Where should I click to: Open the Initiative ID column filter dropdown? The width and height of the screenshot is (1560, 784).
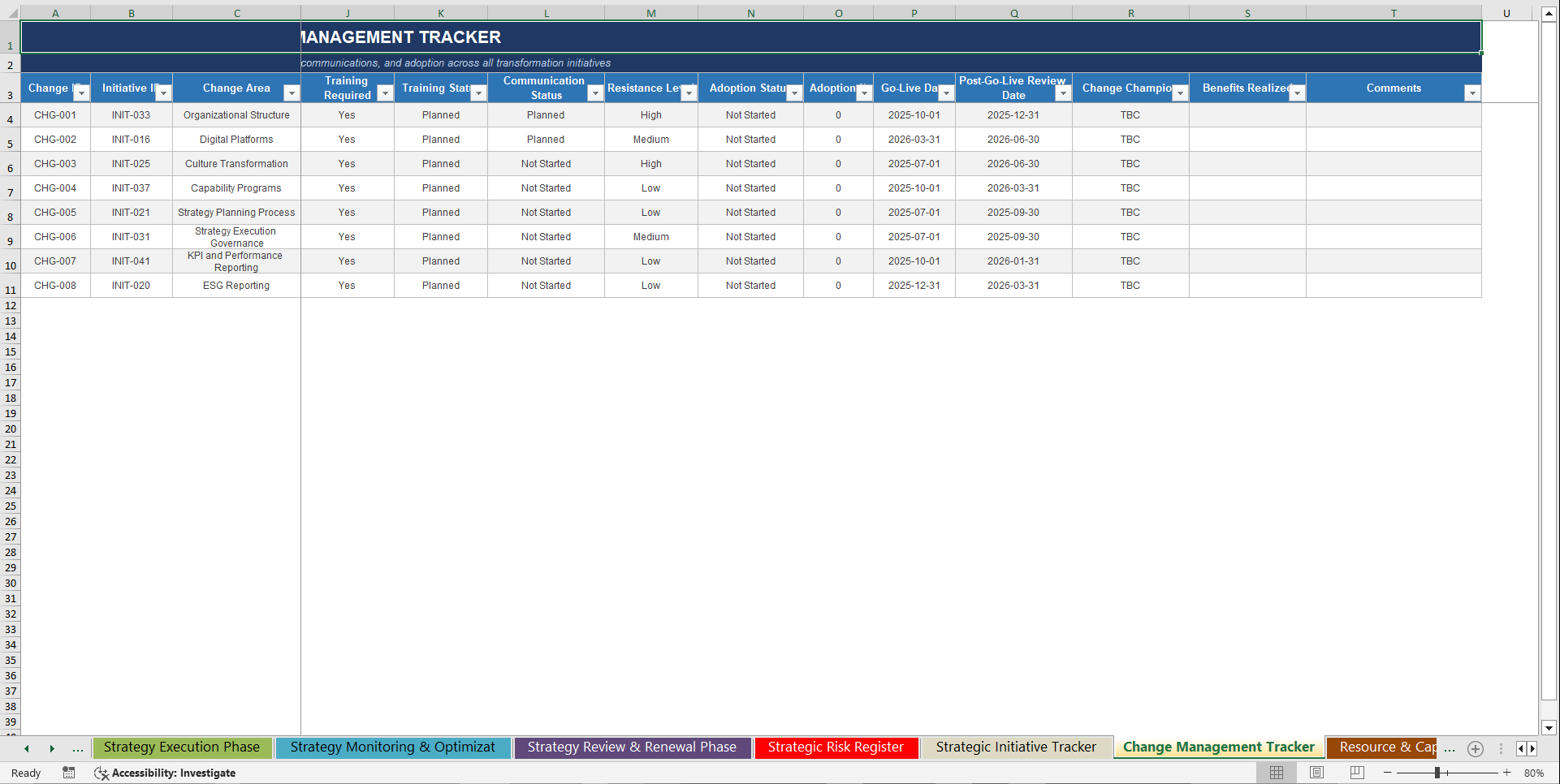coord(163,93)
